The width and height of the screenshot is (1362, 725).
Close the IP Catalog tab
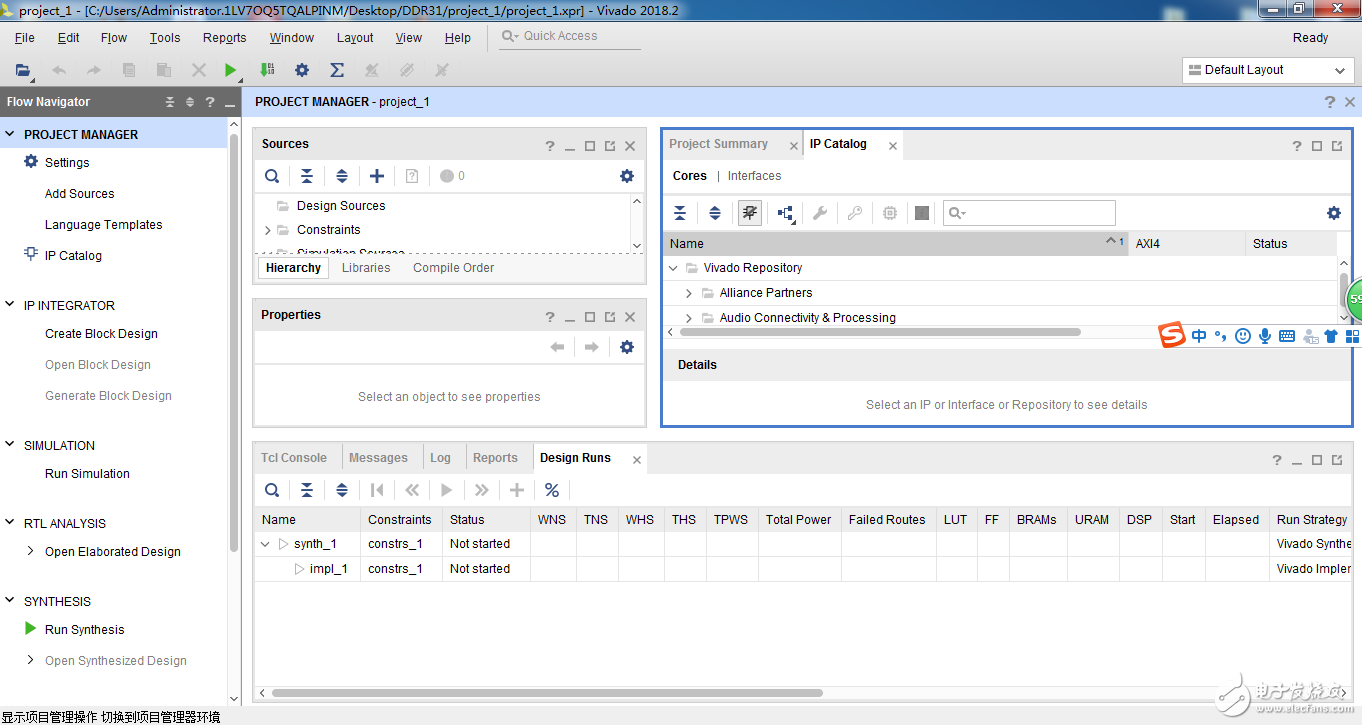coord(893,146)
